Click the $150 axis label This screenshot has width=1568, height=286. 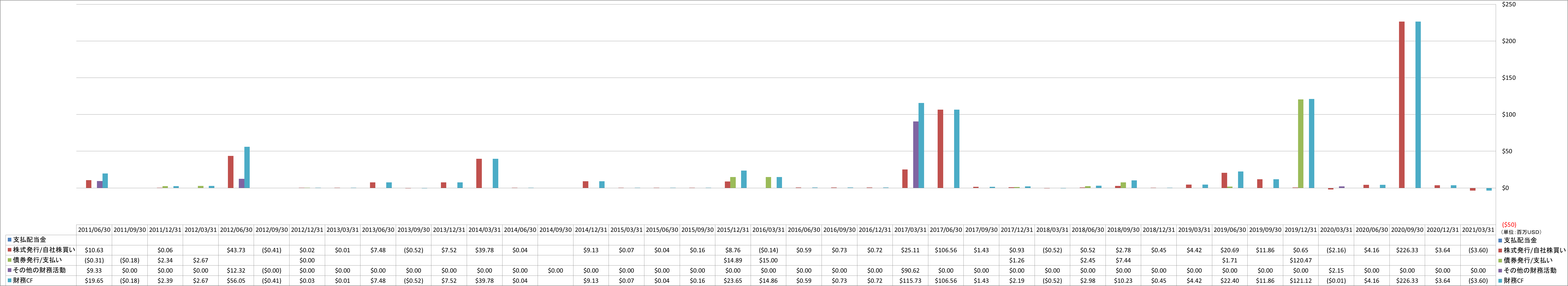(x=1509, y=78)
